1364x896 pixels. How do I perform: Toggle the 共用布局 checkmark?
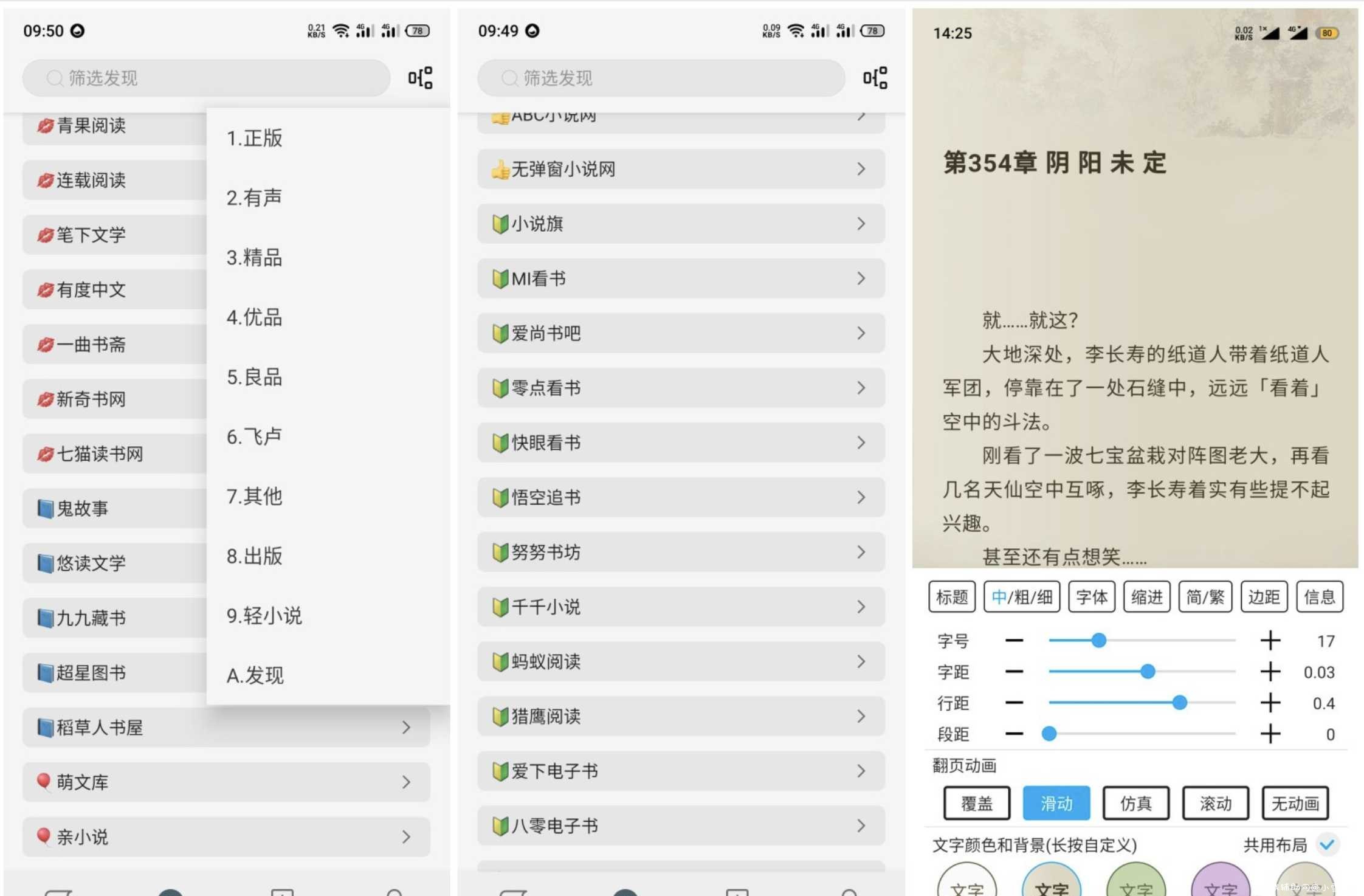click(1327, 845)
